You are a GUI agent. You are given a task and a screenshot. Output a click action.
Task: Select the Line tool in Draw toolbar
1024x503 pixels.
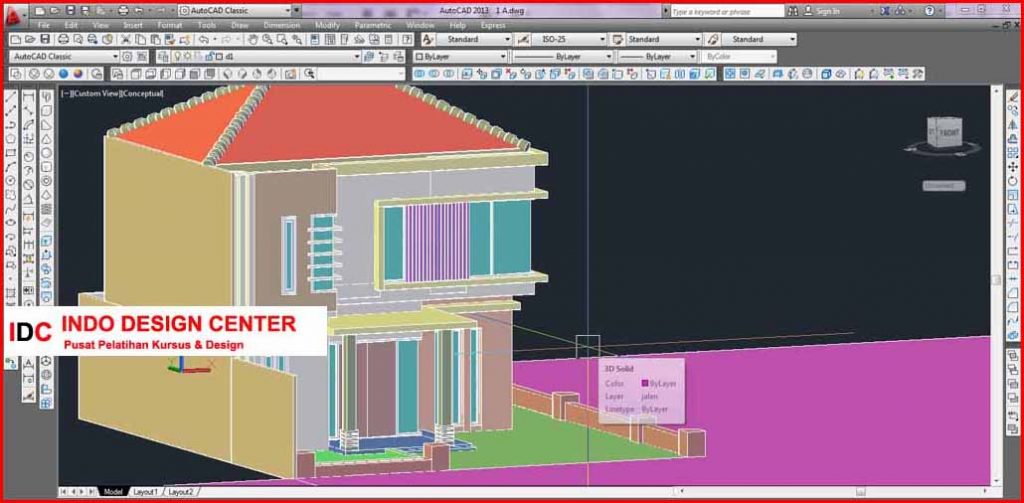tap(11, 97)
